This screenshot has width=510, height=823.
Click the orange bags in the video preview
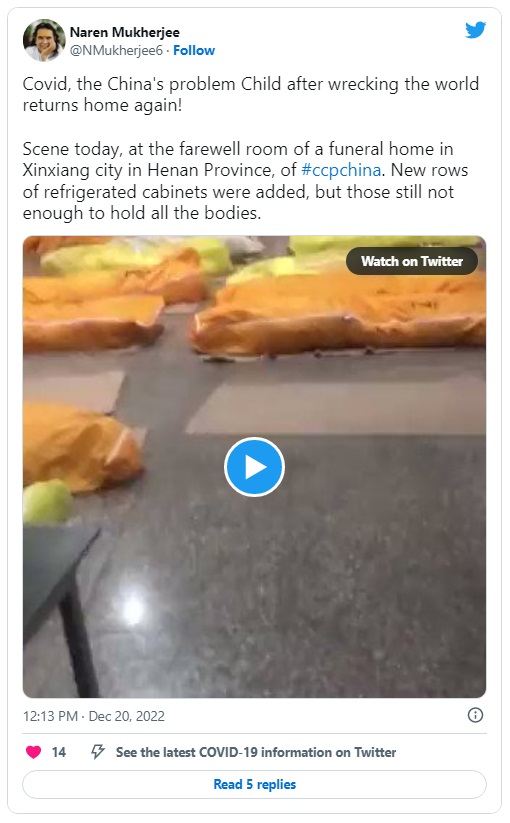coord(341,315)
